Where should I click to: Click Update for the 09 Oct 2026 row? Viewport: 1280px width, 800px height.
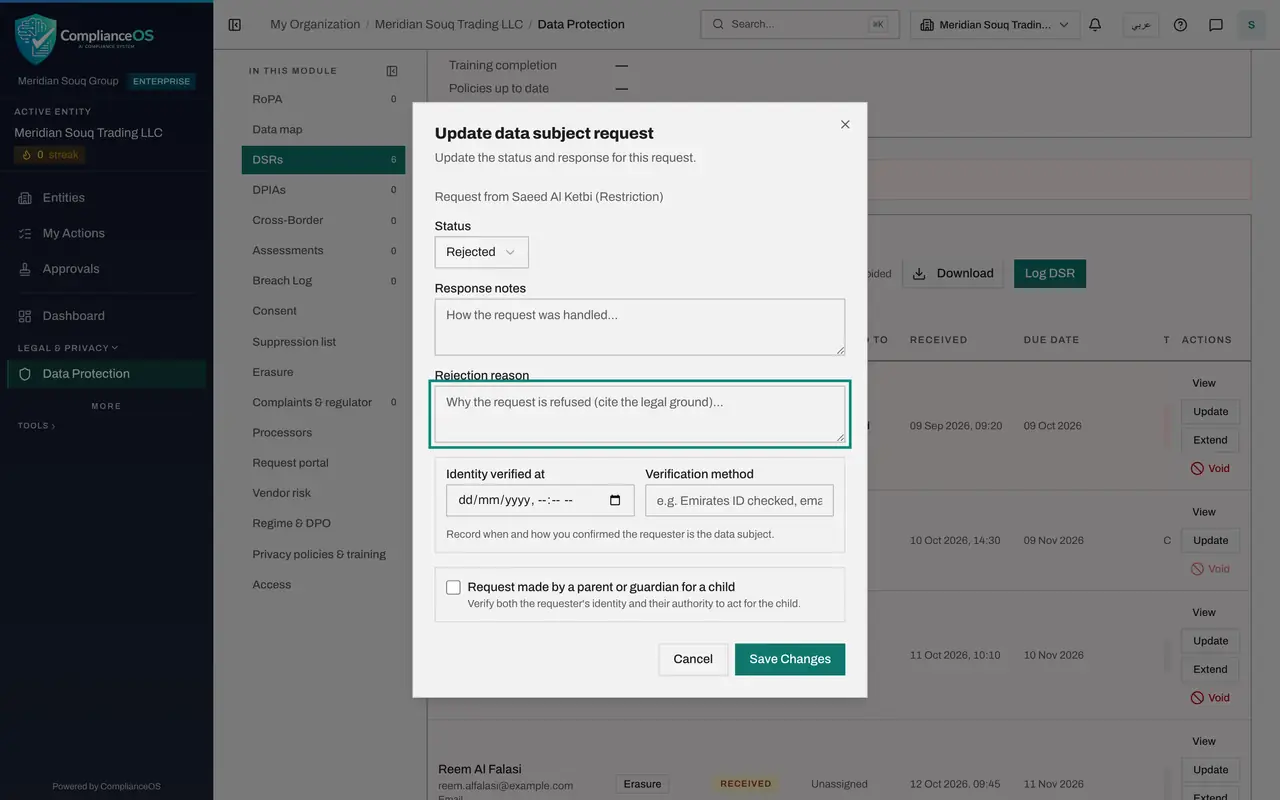(1210, 412)
